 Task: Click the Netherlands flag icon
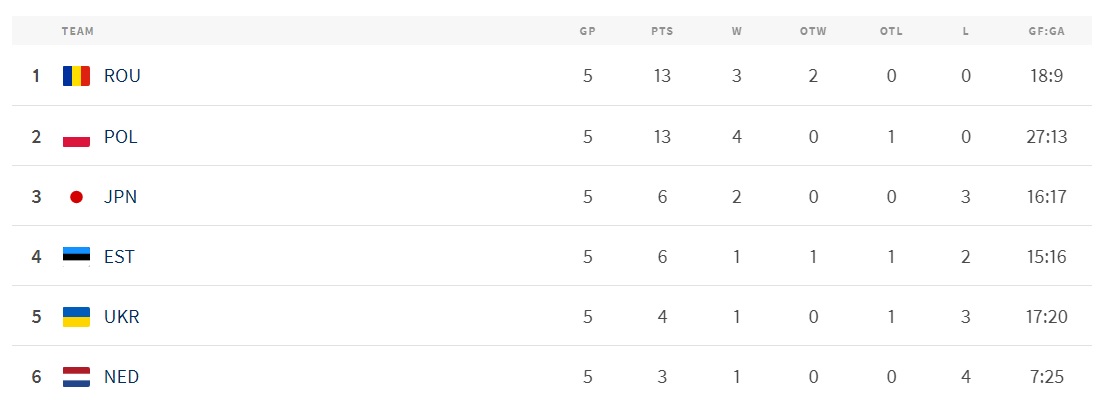pos(76,377)
